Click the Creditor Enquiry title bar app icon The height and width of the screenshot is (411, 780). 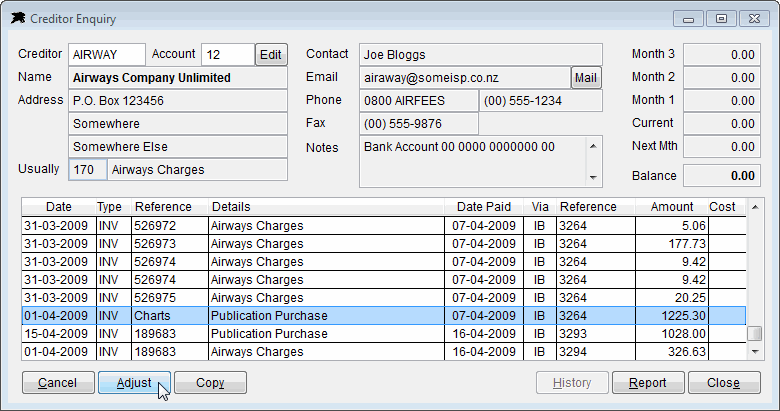point(18,18)
